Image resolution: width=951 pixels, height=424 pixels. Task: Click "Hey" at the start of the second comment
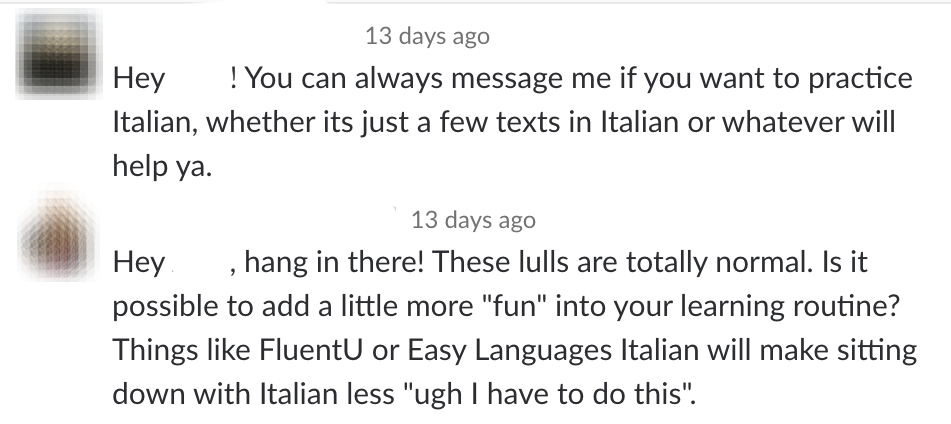point(139,263)
